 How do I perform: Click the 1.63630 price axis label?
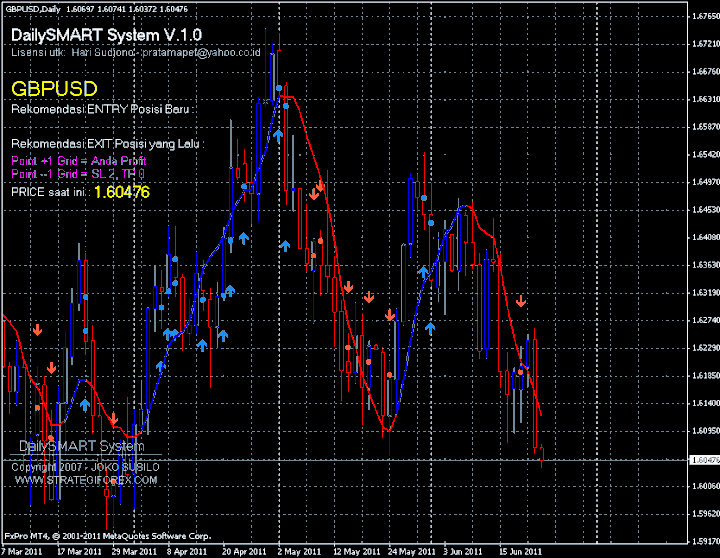coord(706,265)
